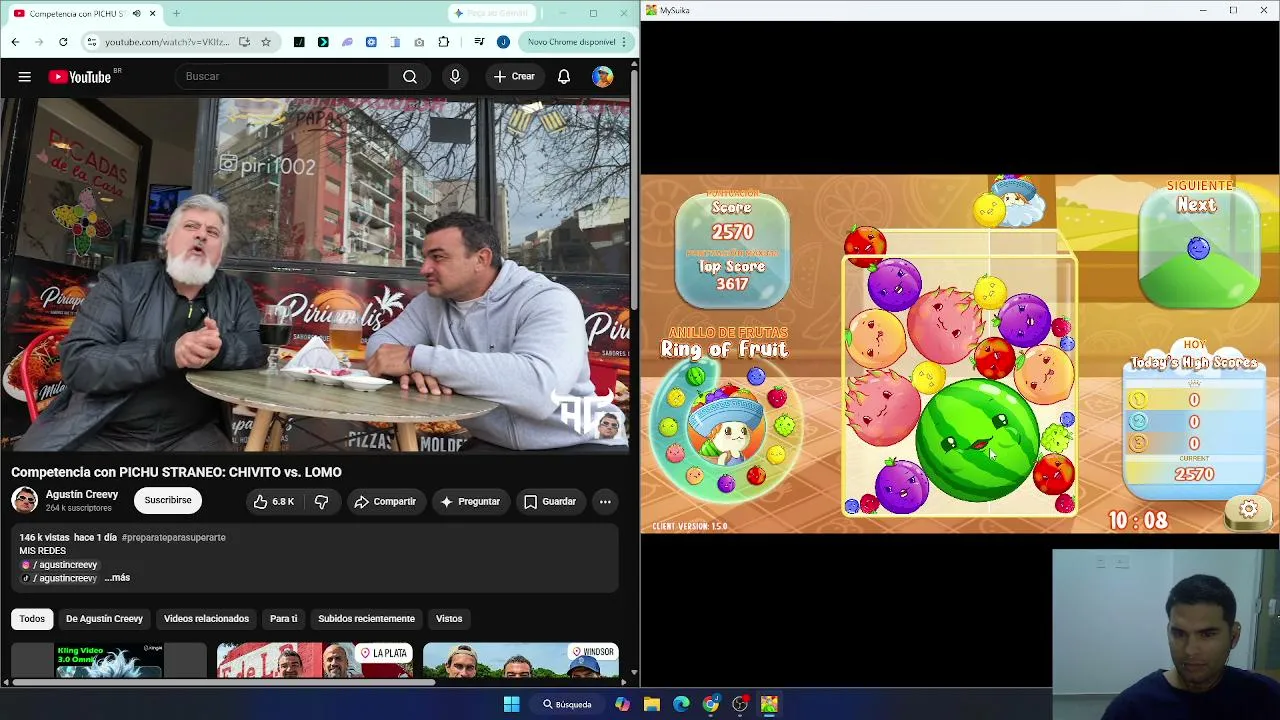The image size is (1280, 720).
Task: Bookmark this page with the star icon
Action: click(x=266, y=42)
